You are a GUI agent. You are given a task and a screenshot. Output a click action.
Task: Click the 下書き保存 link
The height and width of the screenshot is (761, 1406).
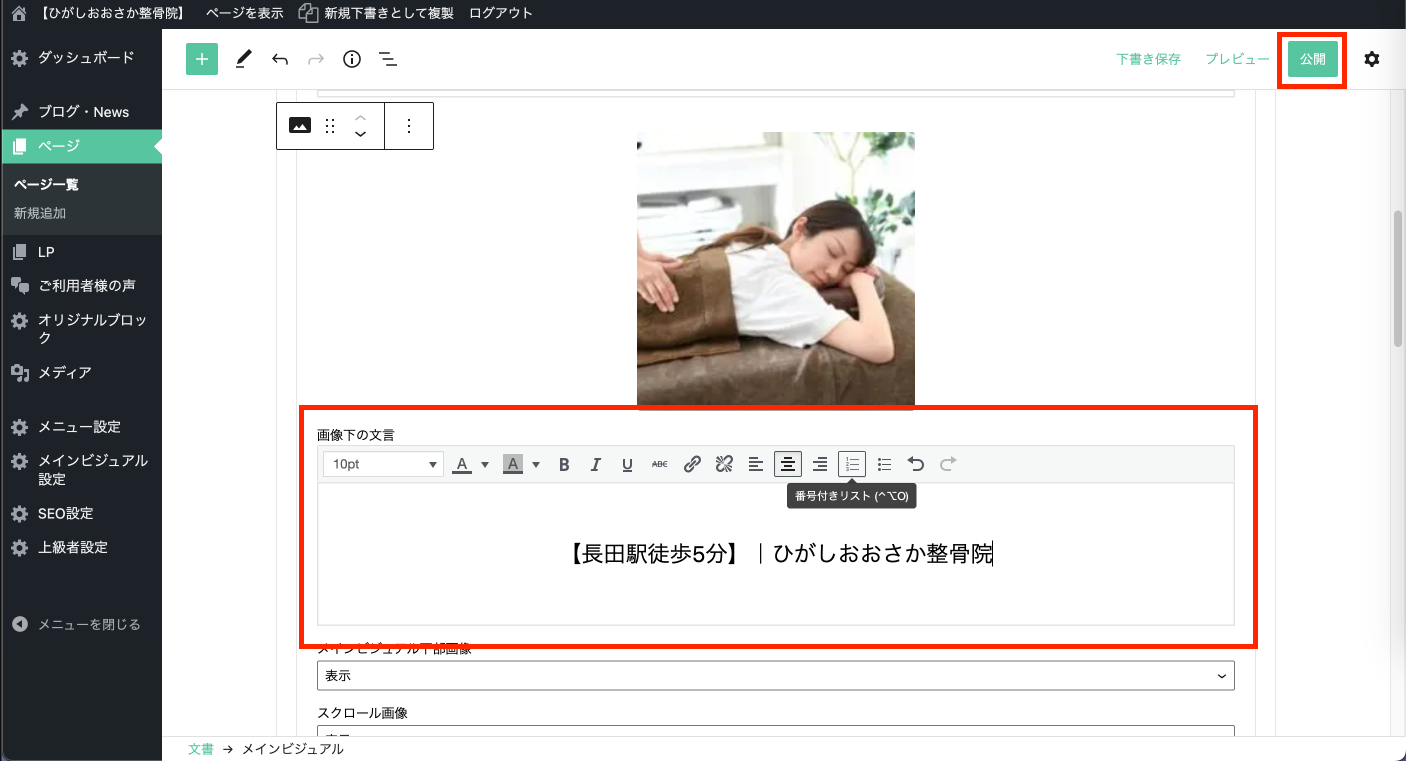[x=1148, y=59]
